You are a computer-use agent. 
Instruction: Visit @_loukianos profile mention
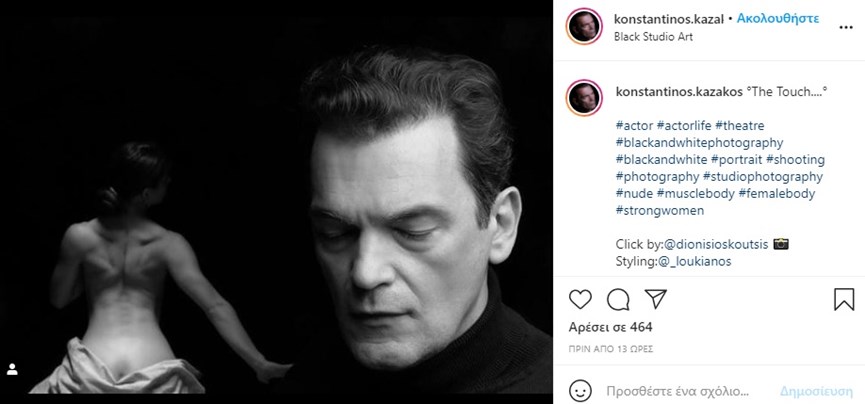tap(695, 261)
